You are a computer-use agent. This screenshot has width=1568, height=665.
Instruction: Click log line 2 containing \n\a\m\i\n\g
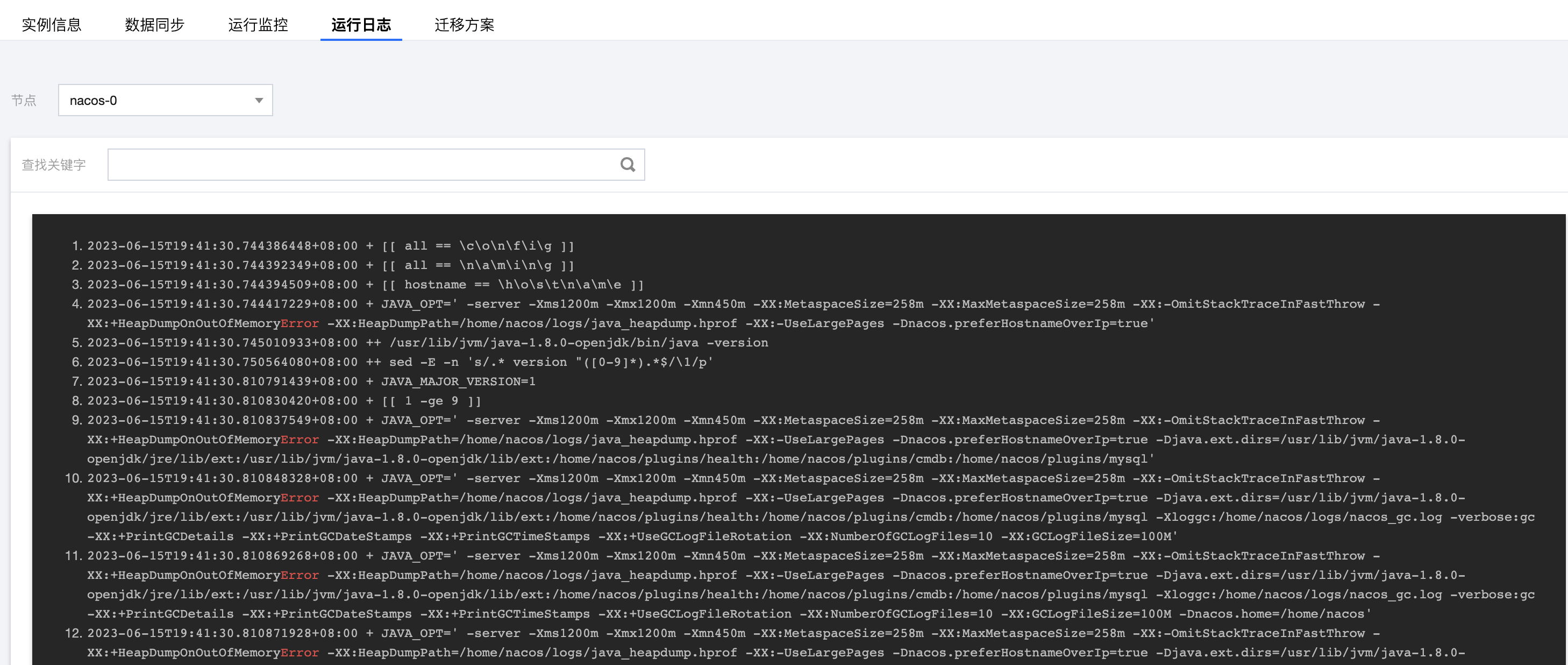coord(331,265)
